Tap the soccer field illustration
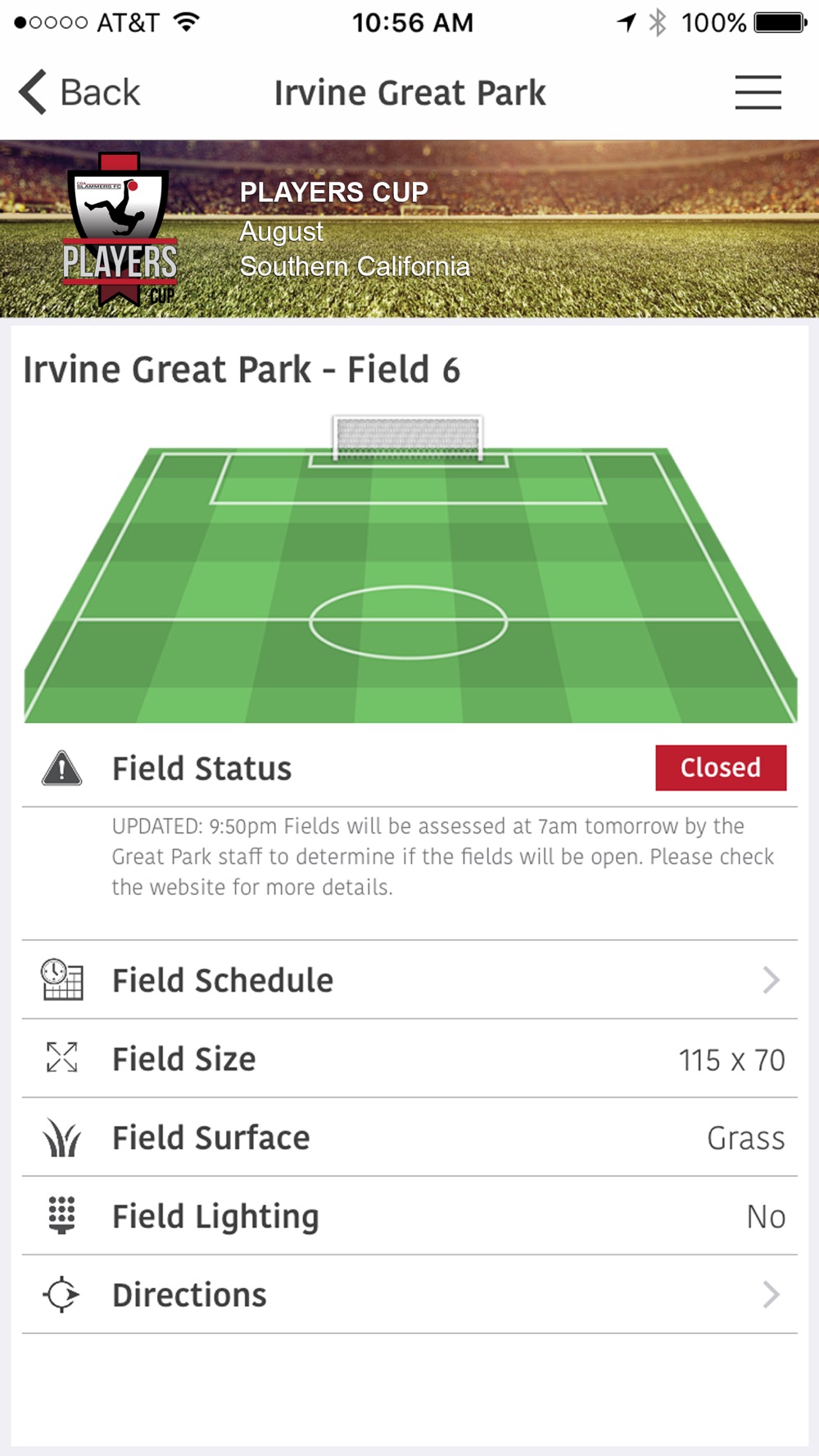819x1456 pixels. click(x=410, y=569)
